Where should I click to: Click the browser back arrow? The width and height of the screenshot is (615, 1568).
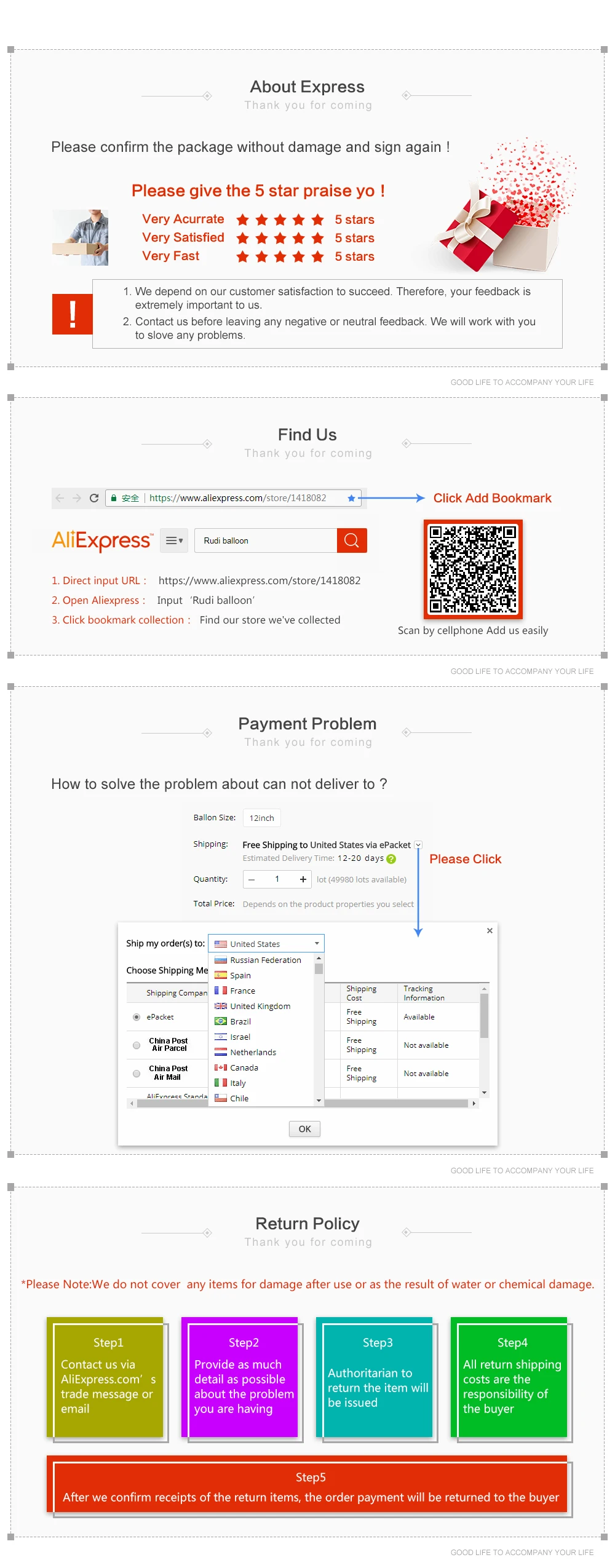pyautogui.click(x=60, y=498)
